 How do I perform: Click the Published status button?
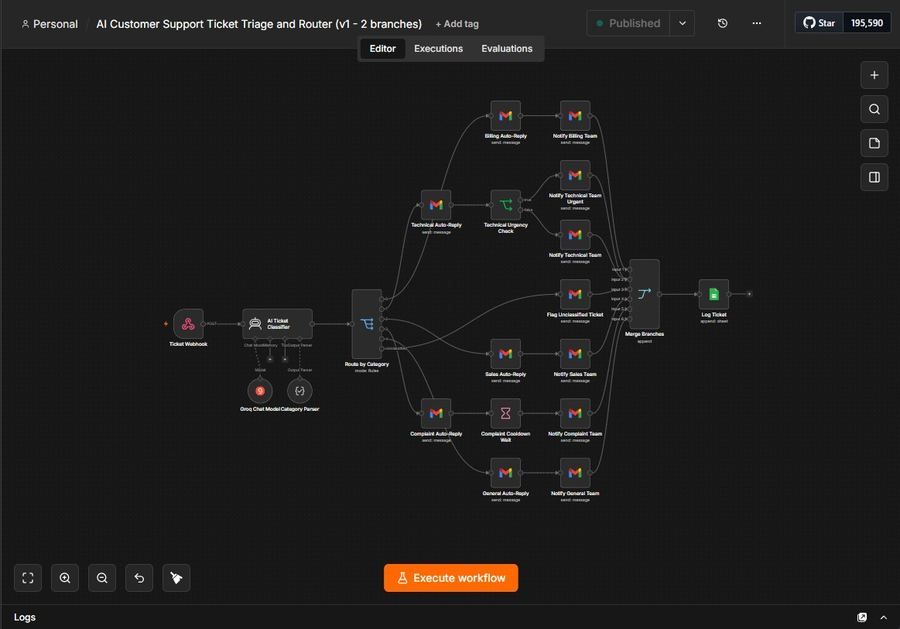tap(629, 24)
